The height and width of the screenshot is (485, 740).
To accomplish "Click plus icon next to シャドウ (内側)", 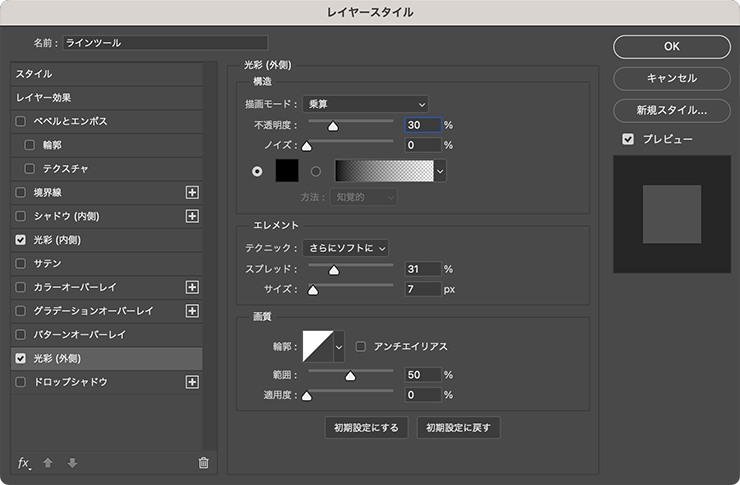I will pos(192,216).
